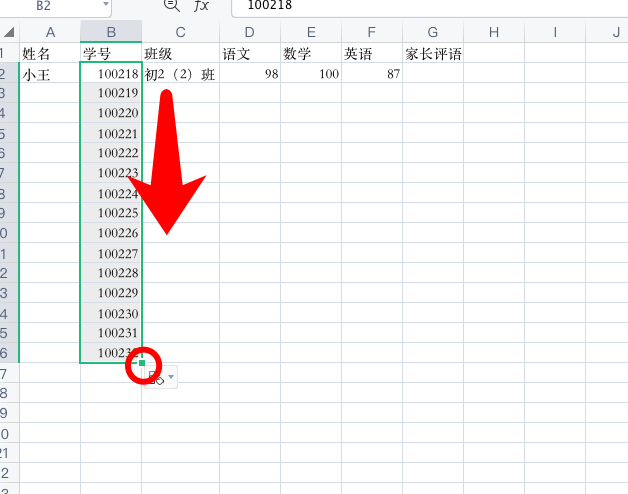Open the Name Box dropdown arrow
This screenshot has width=628, height=494.
[106, 4]
